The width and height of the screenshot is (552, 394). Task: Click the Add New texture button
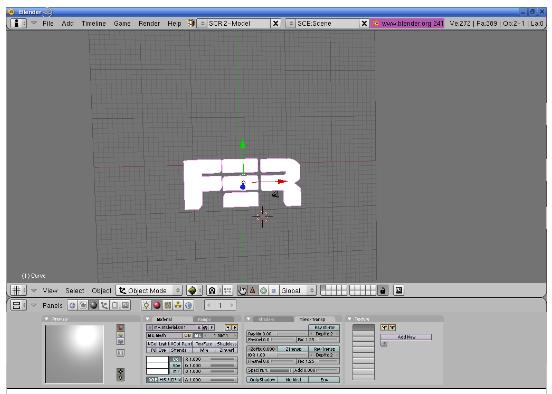point(406,337)
